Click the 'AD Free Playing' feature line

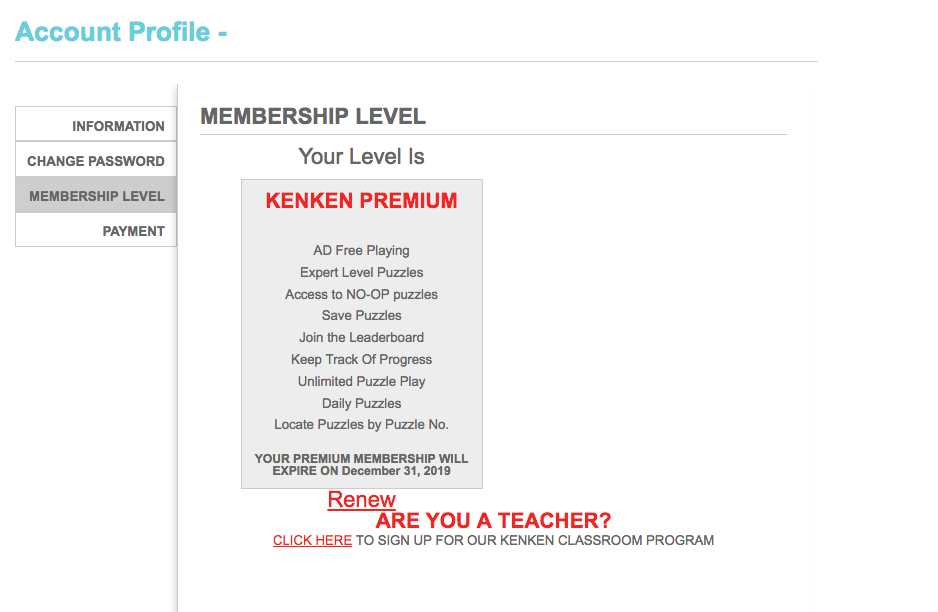361,250
